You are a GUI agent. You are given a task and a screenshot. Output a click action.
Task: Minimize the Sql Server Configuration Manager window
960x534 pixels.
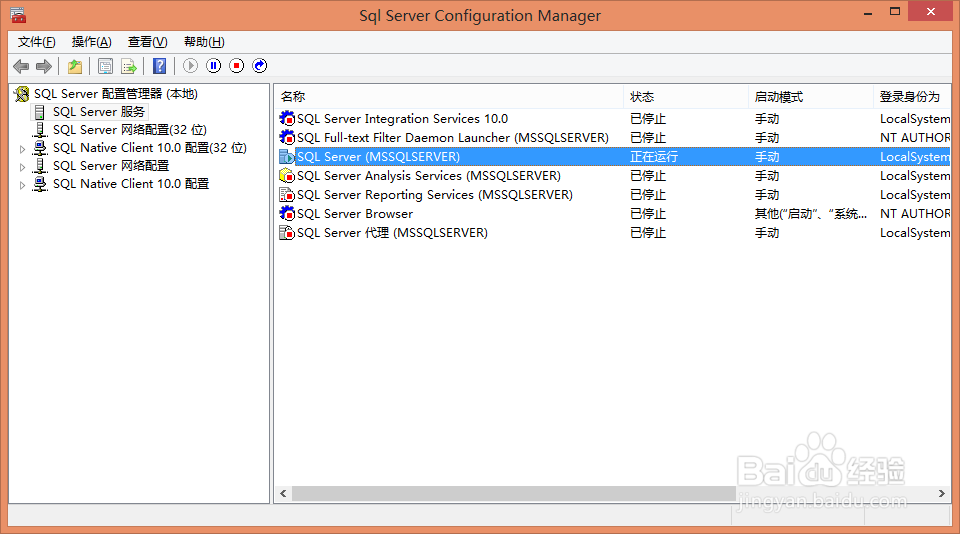coord(868,12)
